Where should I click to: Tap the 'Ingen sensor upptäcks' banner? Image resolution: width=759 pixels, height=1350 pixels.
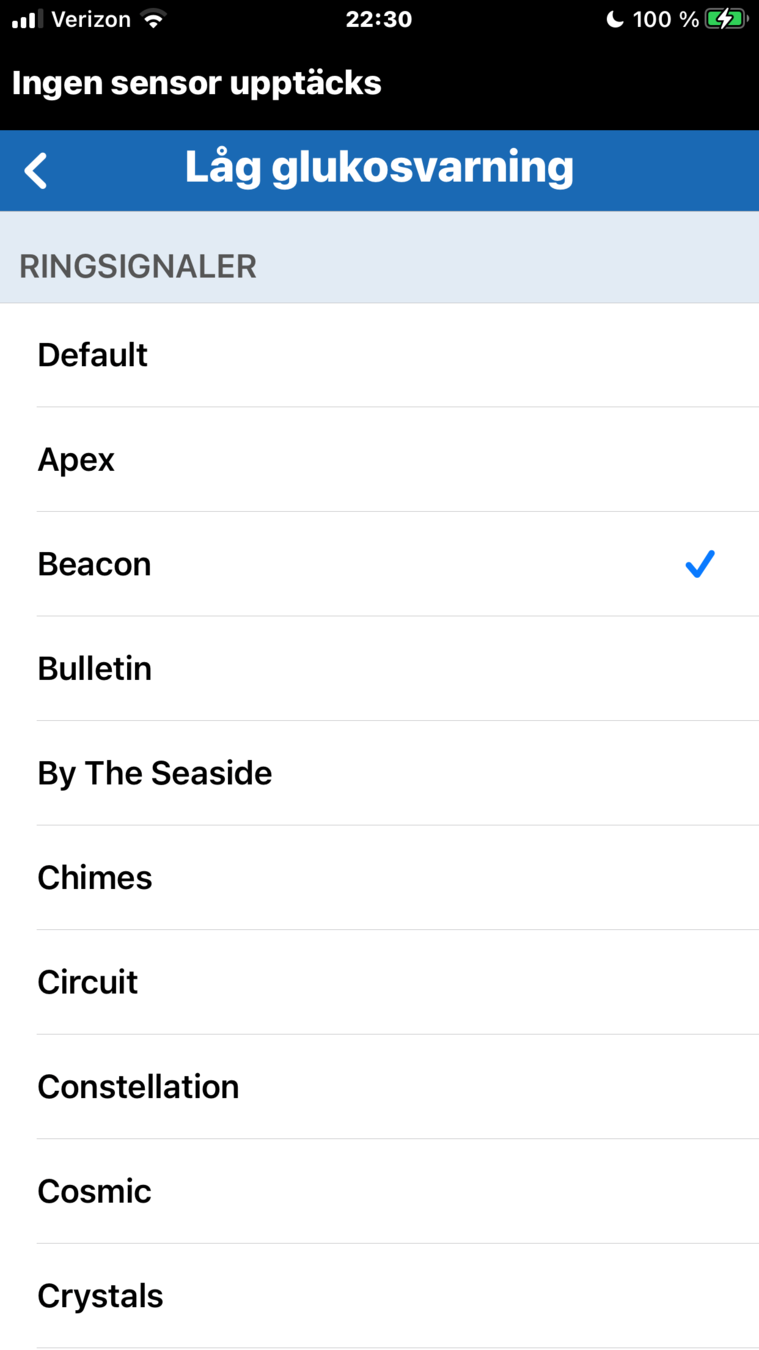pos(197,83)
